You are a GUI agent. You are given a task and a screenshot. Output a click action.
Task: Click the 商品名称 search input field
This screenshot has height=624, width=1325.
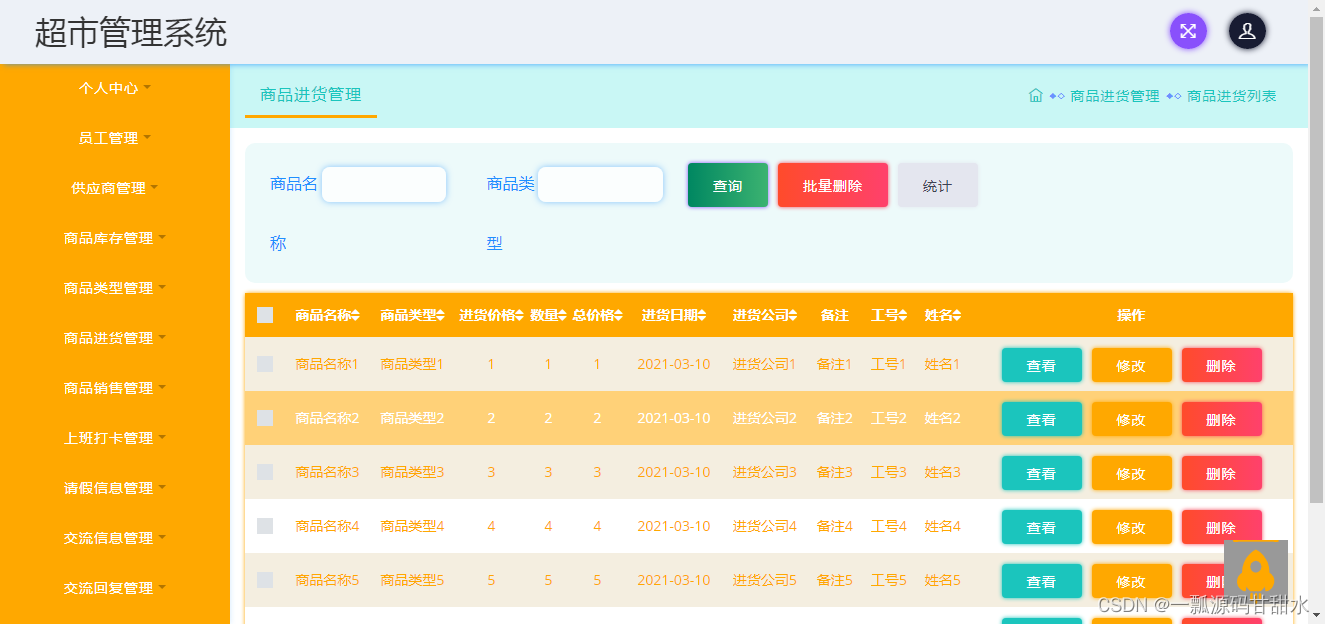(x=383, y=184)
